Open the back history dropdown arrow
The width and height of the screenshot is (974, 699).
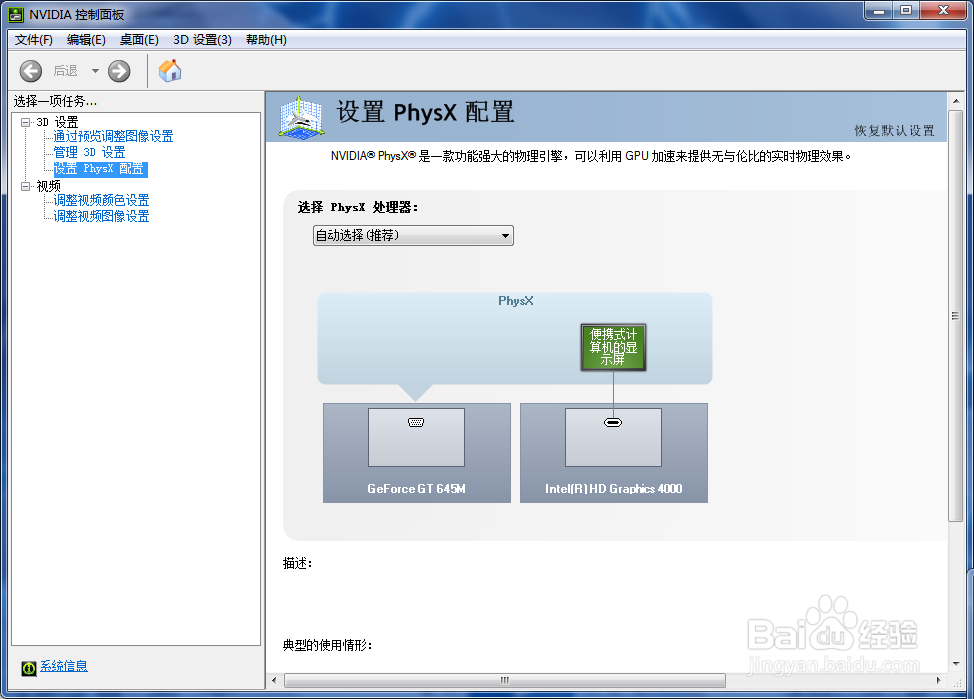pos(95,71)
